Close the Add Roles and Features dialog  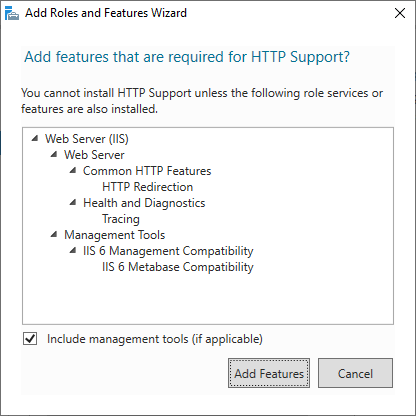(400, 13)
